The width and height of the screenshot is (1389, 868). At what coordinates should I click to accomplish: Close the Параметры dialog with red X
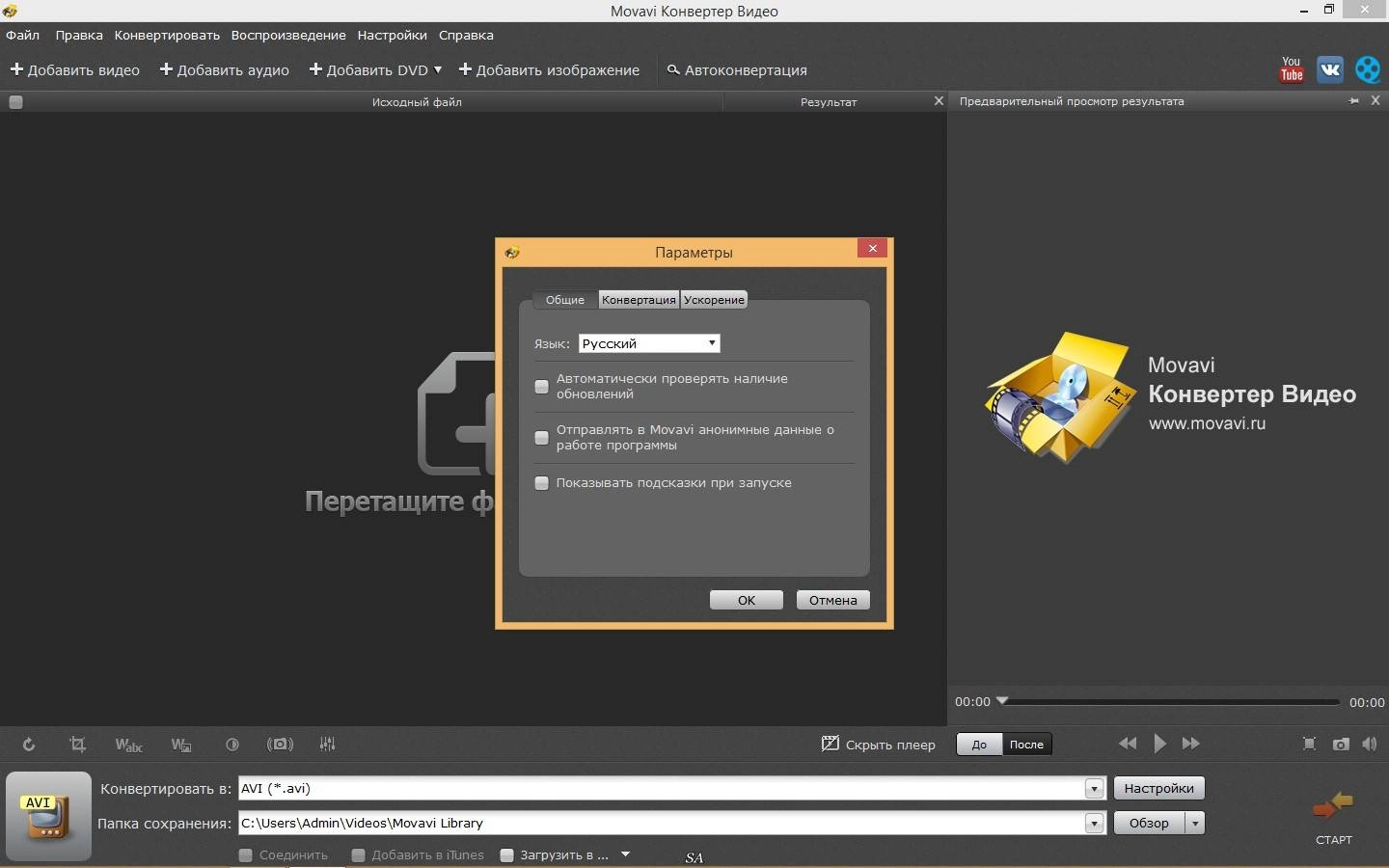[872, 249]
